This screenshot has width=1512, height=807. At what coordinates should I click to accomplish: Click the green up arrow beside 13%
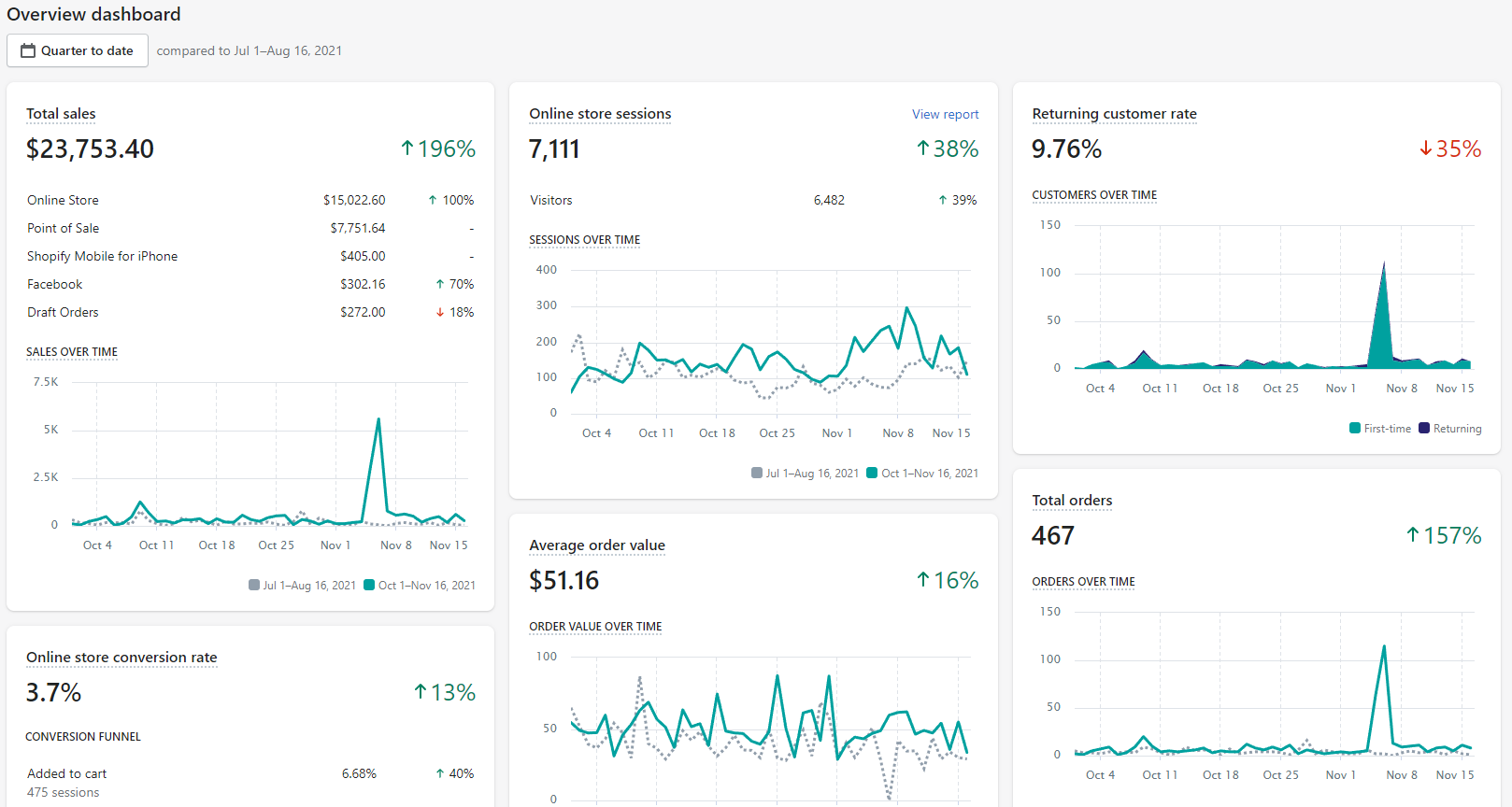pos(421,692)
